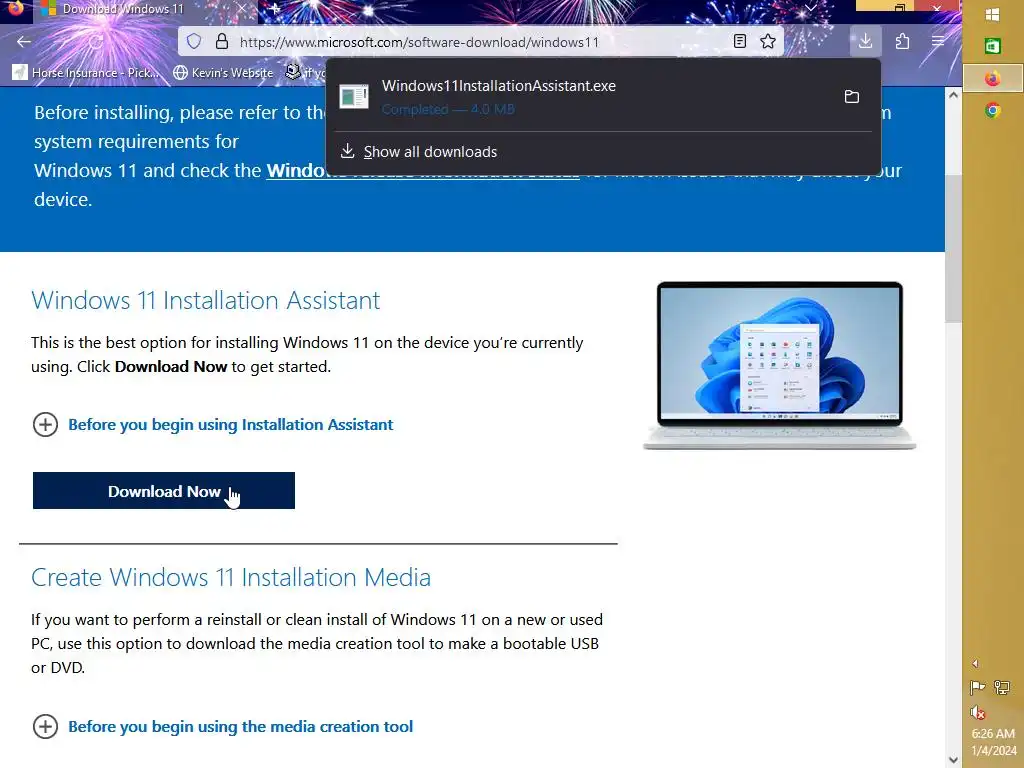Show download in folder icon

852,97
